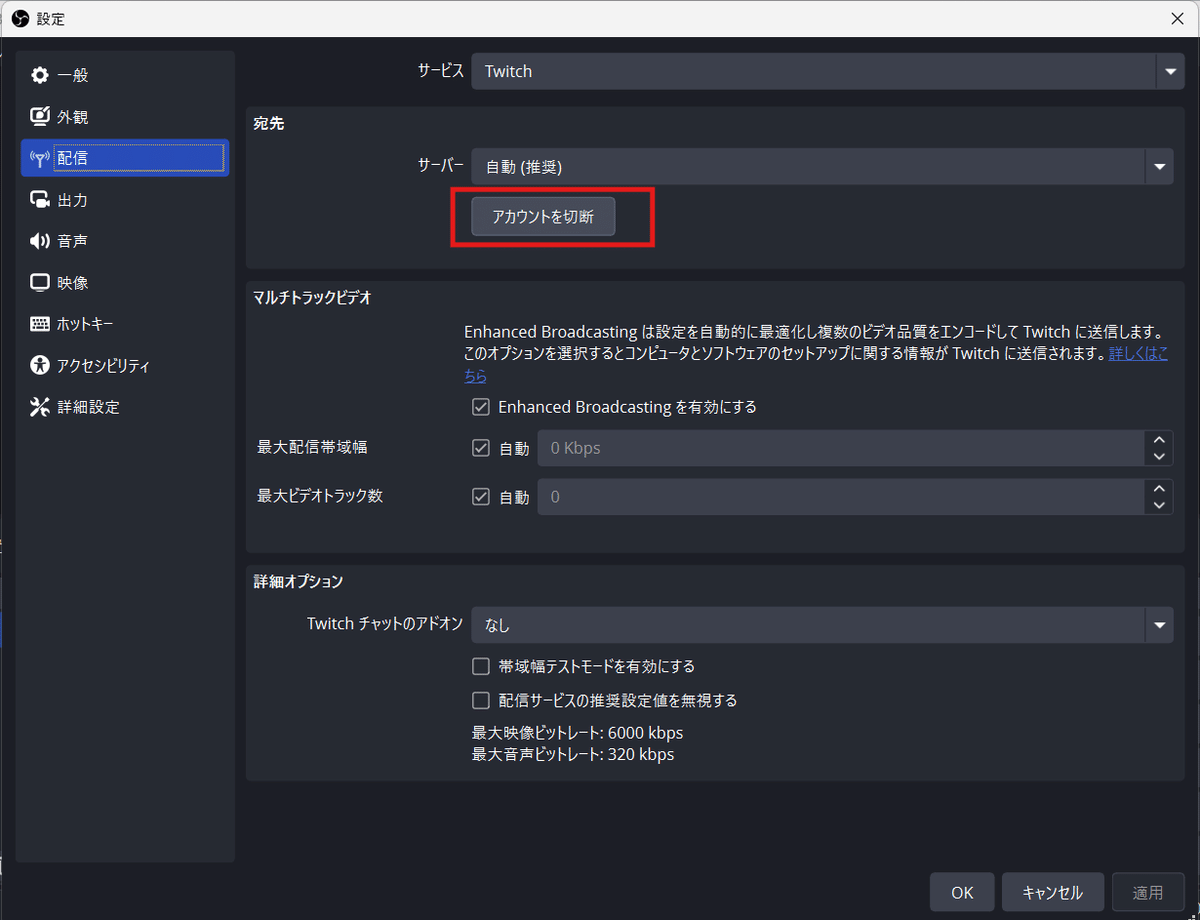Click the 適用 button
The image size is (1200, 920).
pos(1148,892)
